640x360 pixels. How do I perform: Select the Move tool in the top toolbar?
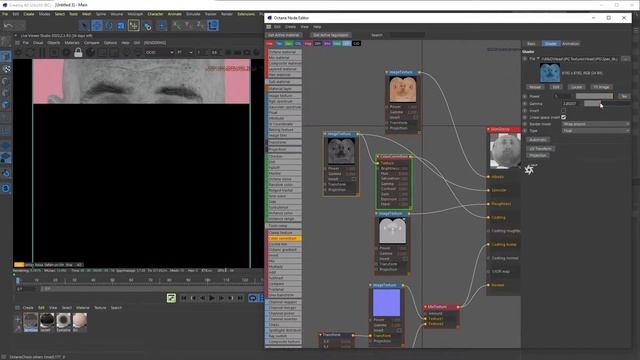pyautogui.click(x=97, y=26)
